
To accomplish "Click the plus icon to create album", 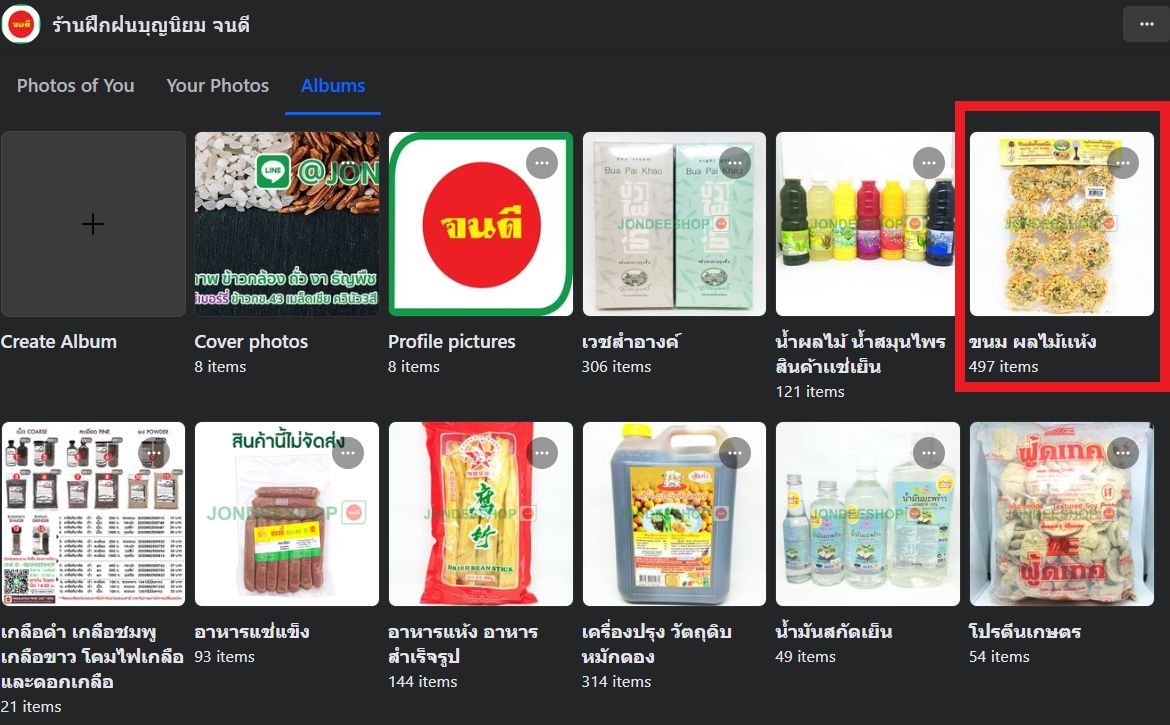I will [x=93, y=224].
